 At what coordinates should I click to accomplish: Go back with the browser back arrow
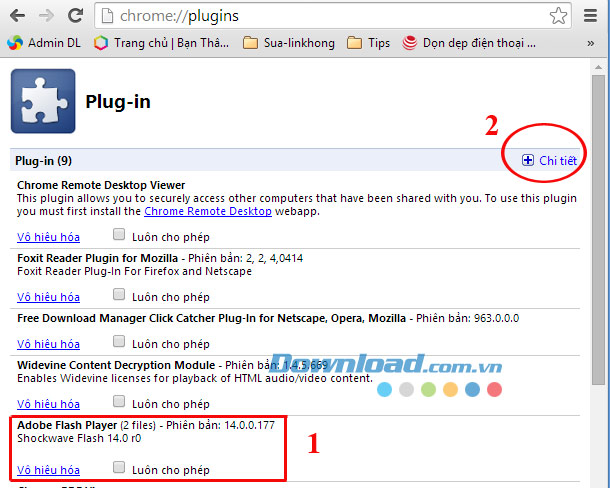pyautogui.click(x=17, y=16)
